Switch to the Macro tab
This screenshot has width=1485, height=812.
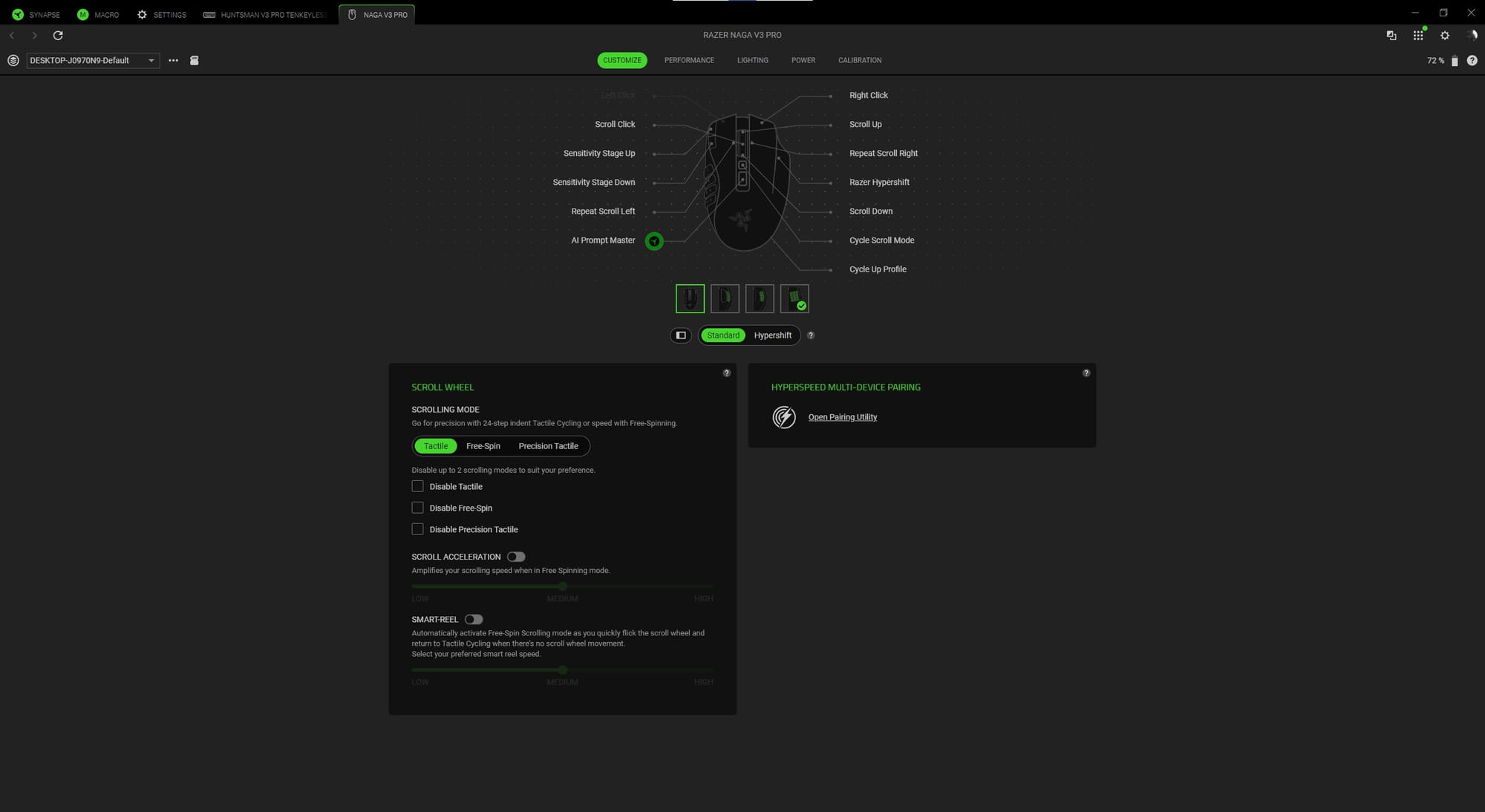(x=98, y=15)
